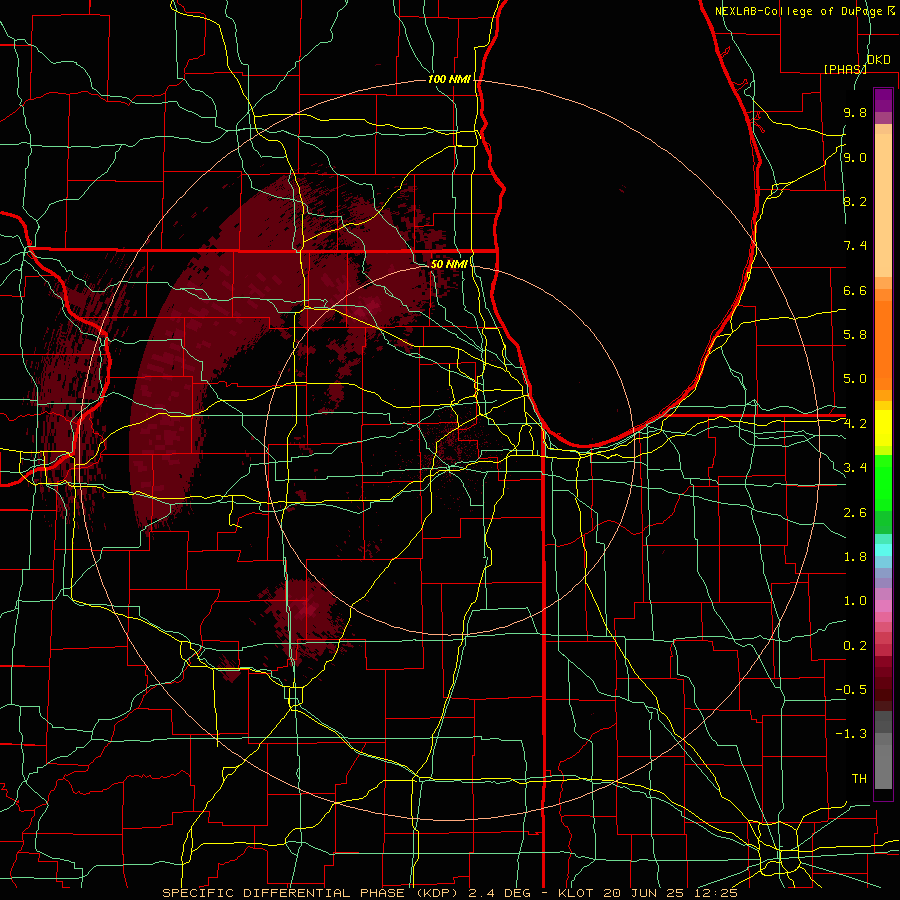
Task: Click the 5.0 scale value
Action: [855, 379]
